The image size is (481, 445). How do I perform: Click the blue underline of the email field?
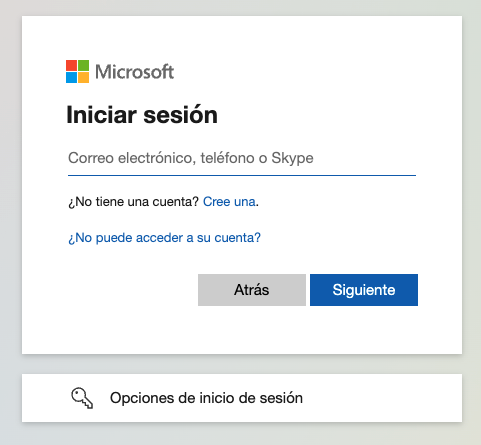click(x=242, y=175)
